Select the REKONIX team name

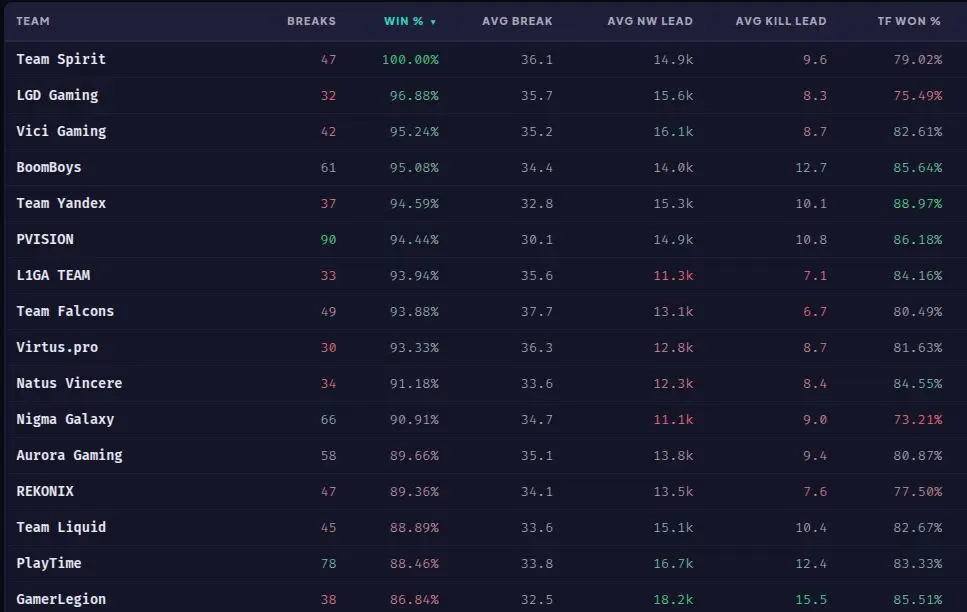(45, 491)
